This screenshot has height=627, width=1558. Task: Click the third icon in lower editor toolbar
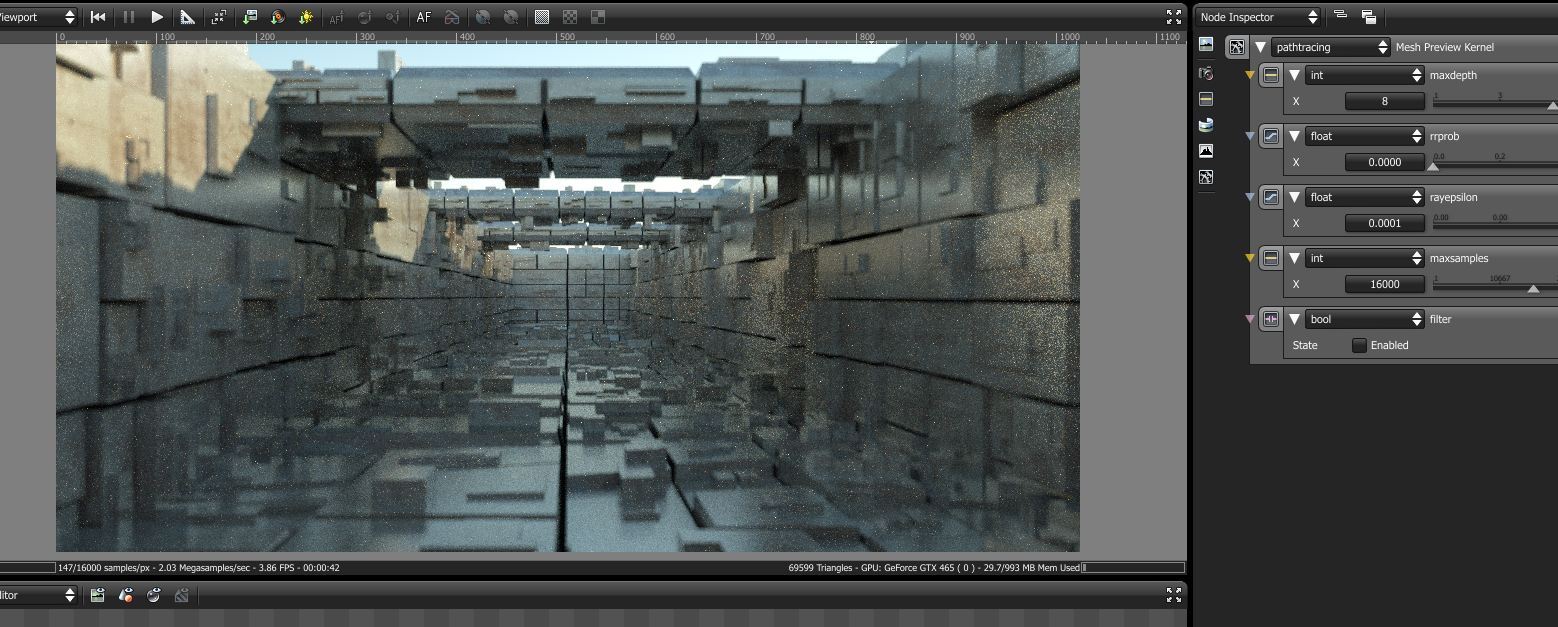click(x=154, y=595)
